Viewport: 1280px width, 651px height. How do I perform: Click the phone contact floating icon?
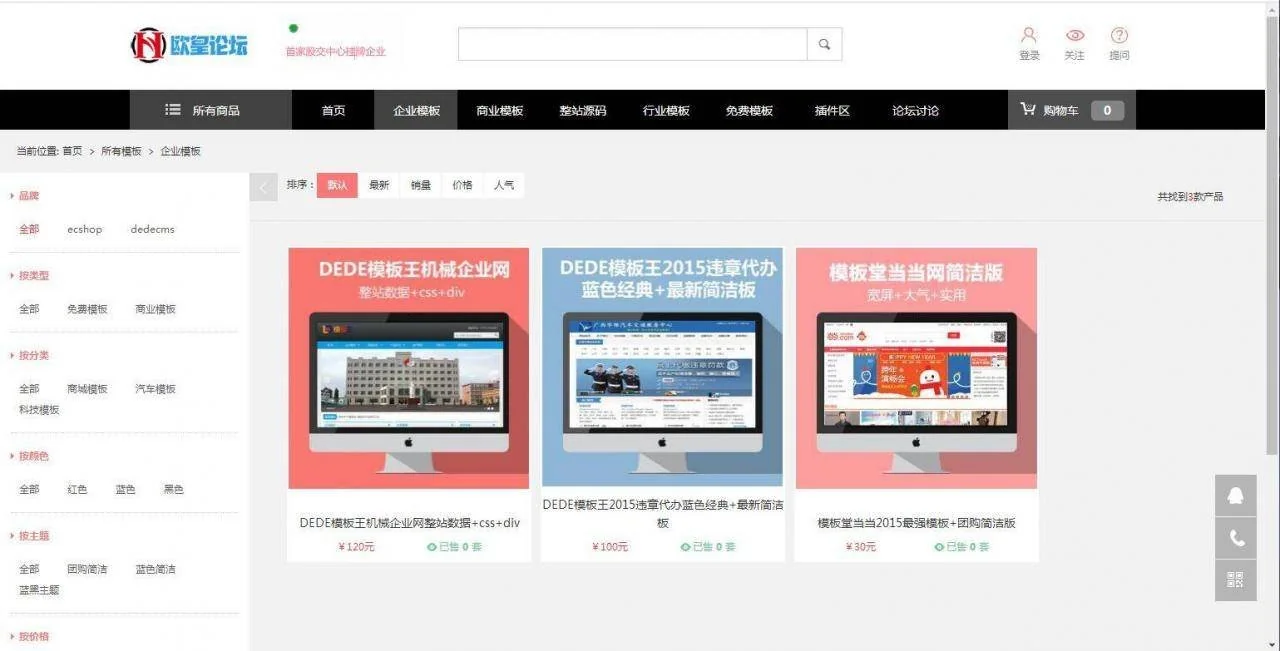[1235, 538]
